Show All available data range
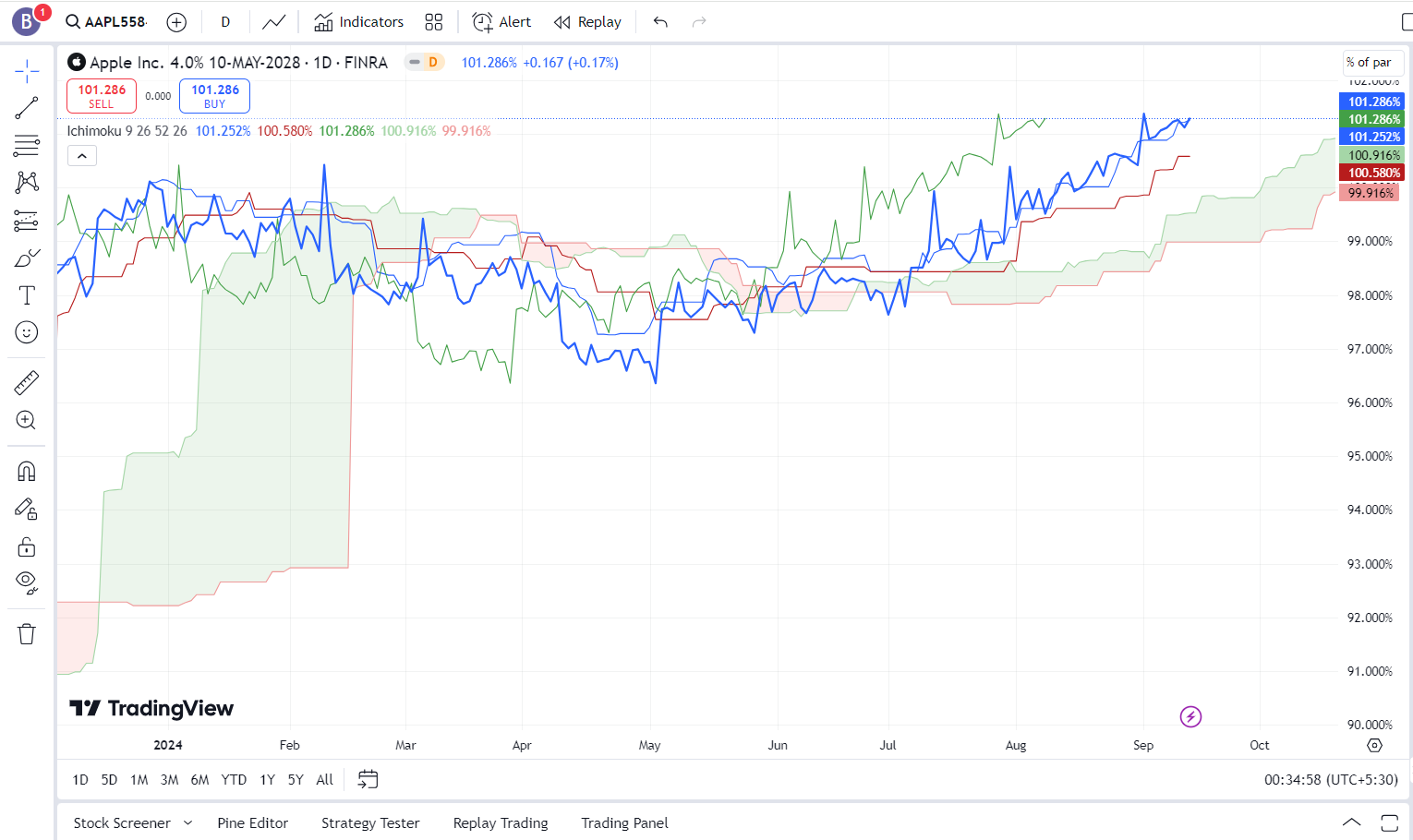Screen dimensions: 1413x840 point(324,780)
